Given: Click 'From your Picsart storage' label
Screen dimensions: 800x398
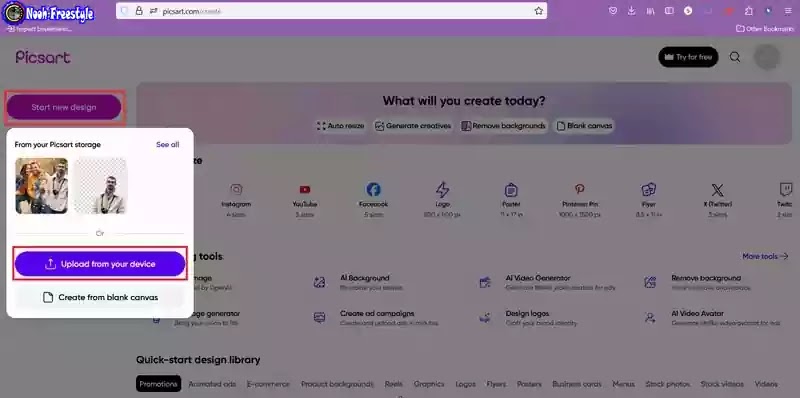Looking at the screenshot, I should pos(58,144).
